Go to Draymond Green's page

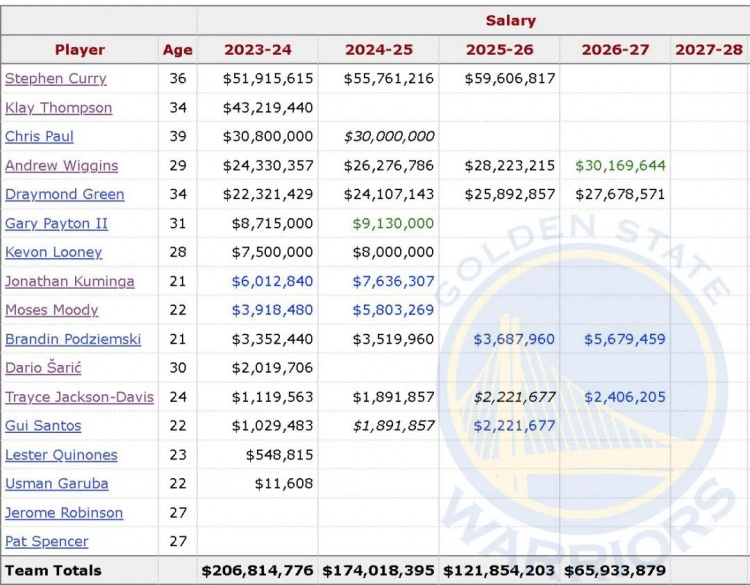[x=65, y=194]
